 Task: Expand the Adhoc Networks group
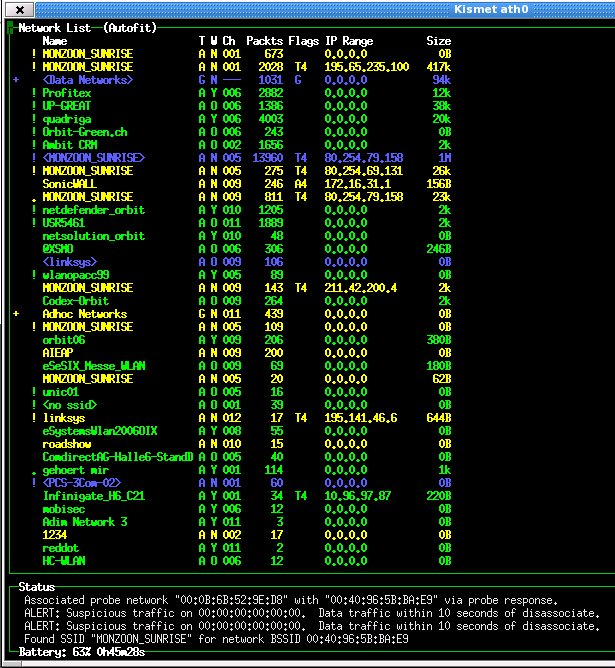click(x=16, y=314)
